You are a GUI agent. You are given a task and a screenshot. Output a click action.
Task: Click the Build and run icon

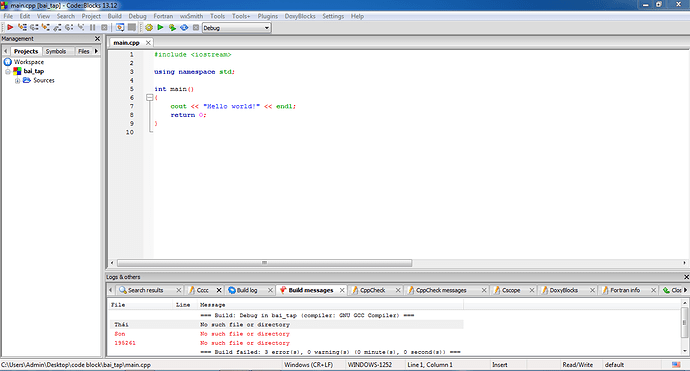tap(172, 27)
